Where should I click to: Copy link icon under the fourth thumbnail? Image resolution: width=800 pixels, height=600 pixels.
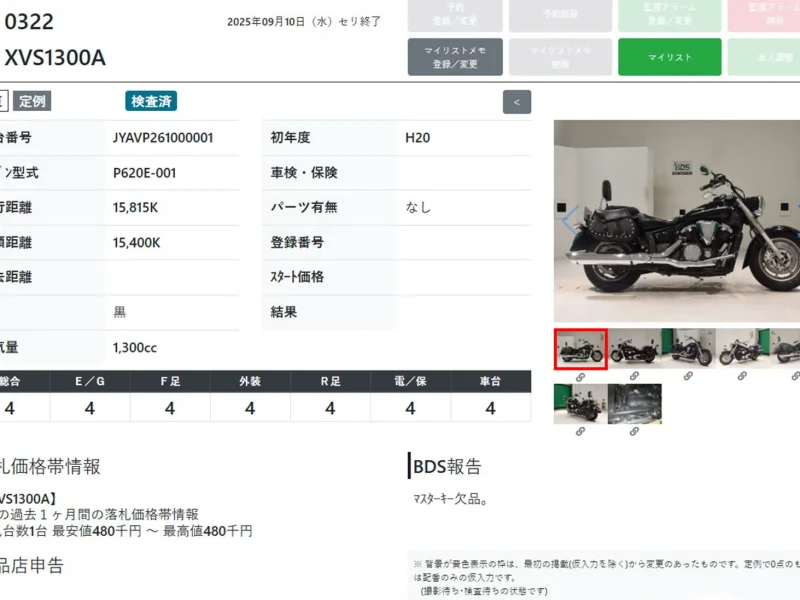click(742, 376)
